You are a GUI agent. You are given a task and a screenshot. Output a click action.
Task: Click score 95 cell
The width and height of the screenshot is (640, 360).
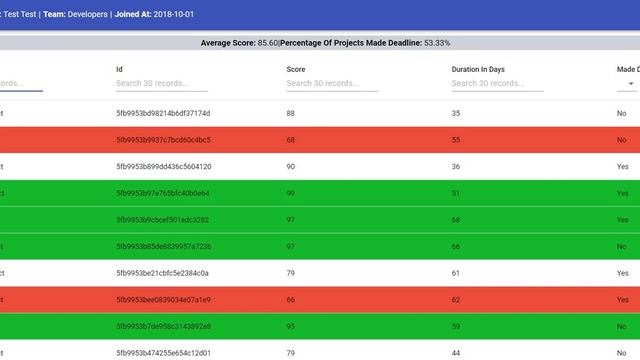(x=291, y=327)
